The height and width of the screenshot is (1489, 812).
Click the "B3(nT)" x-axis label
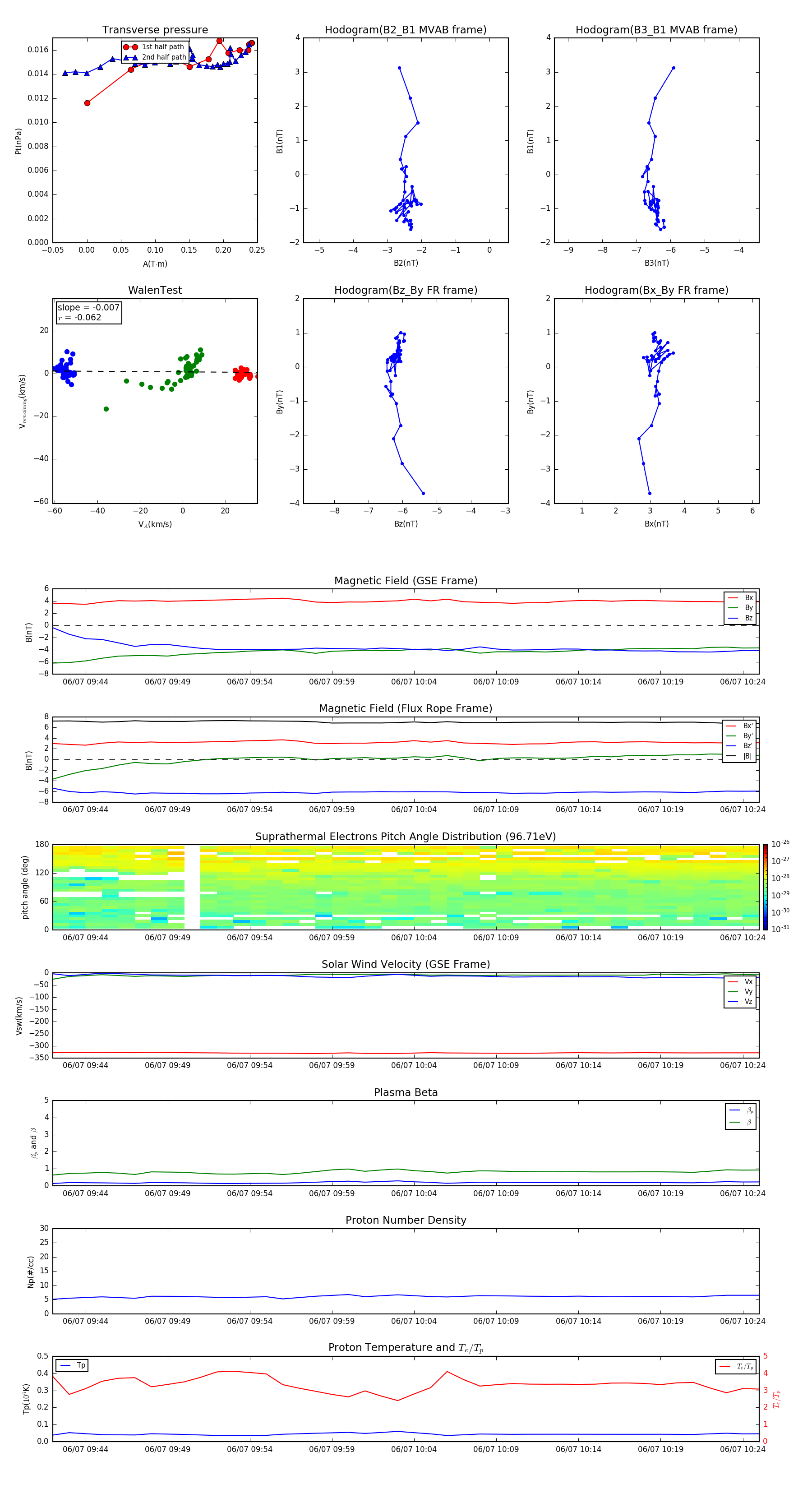[x=656, y=263]
